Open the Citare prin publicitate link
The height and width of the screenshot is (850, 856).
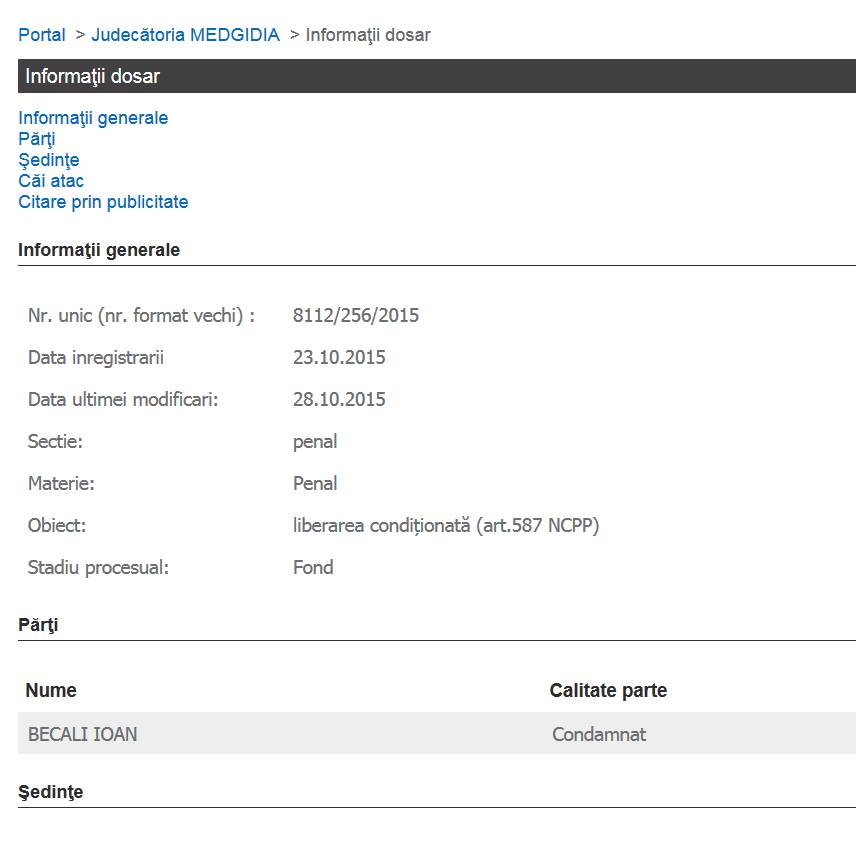click(x=103, y=202)
